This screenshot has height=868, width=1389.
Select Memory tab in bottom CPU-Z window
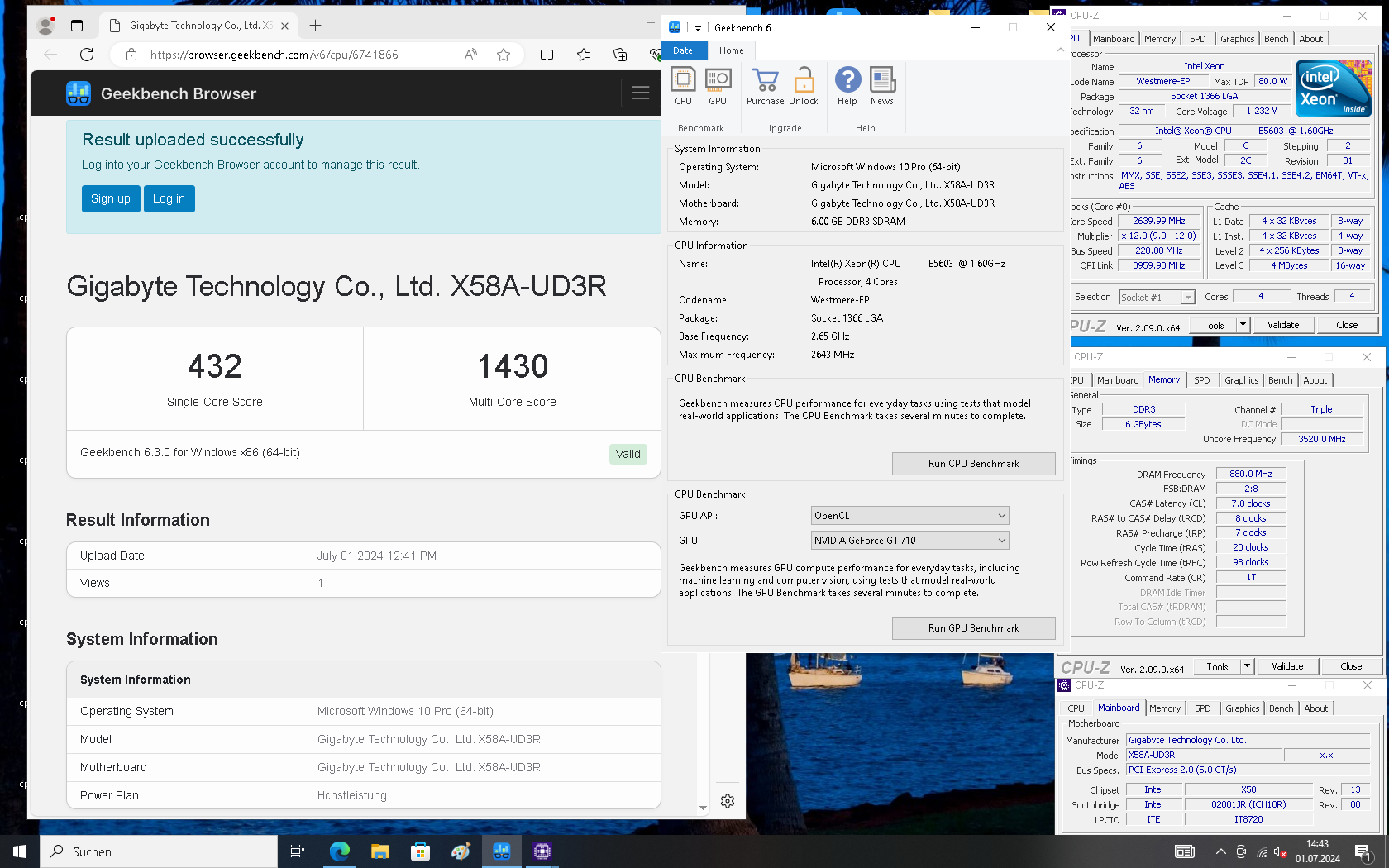click(1165, 708)
